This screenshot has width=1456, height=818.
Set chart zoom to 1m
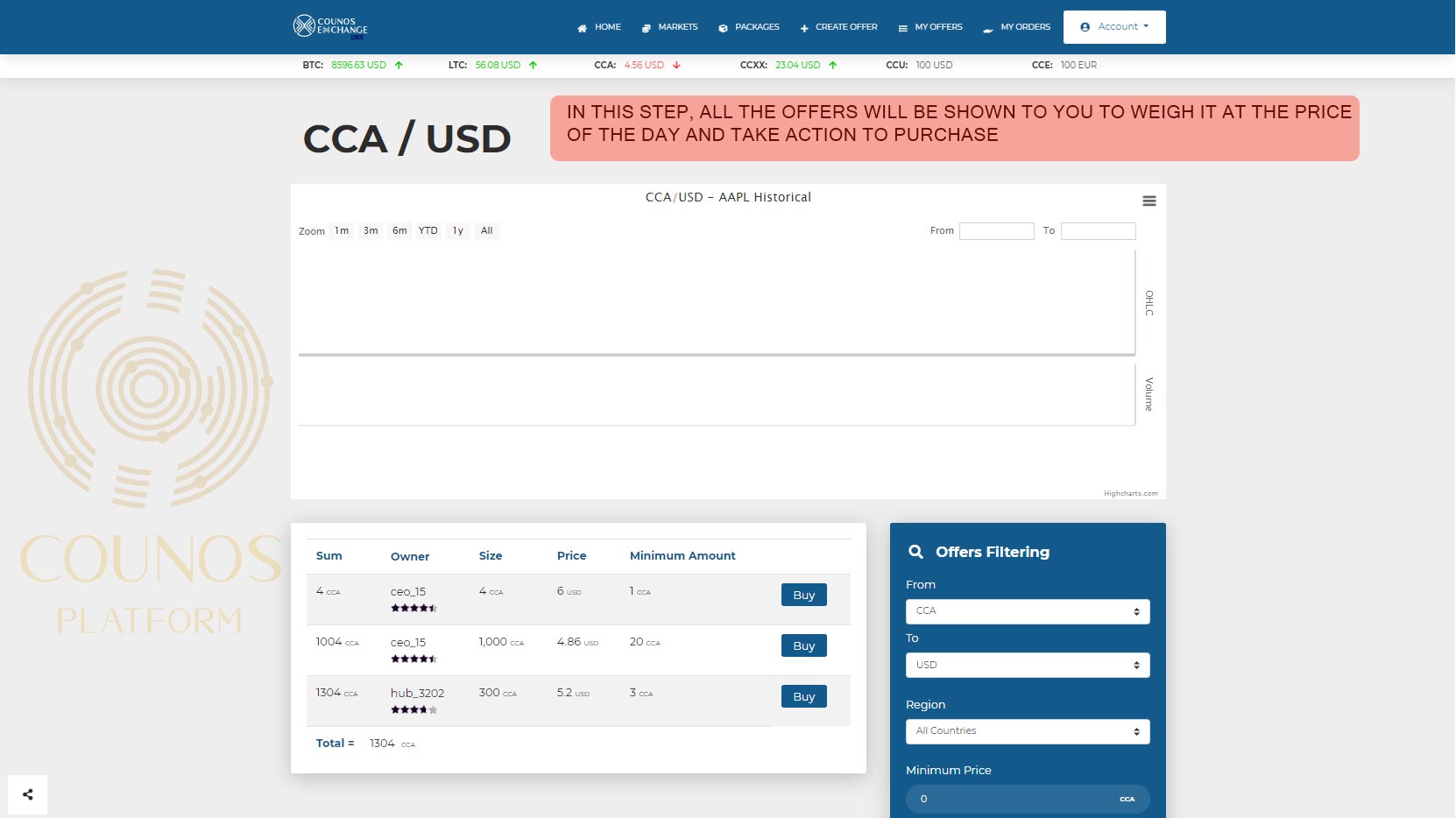(x=342, y=231)
